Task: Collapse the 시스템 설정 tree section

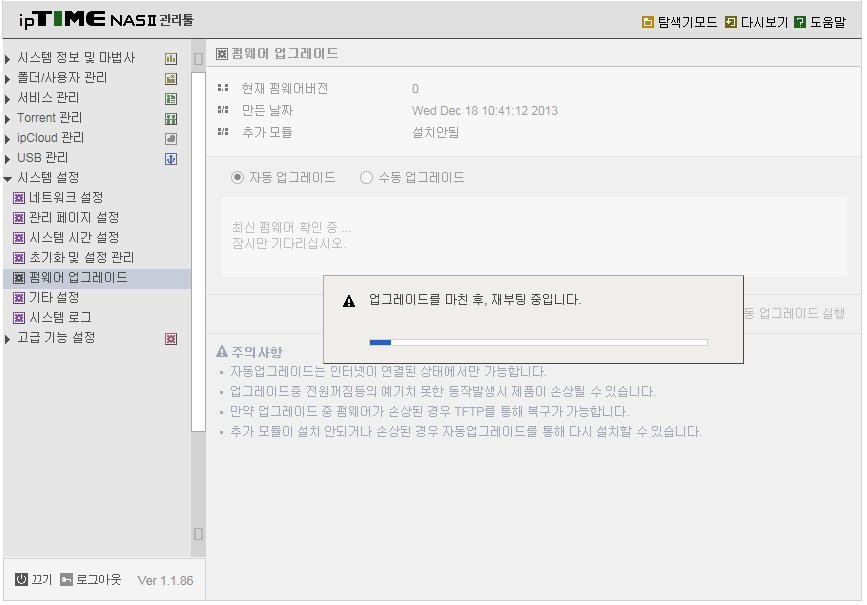Action: 8,178
